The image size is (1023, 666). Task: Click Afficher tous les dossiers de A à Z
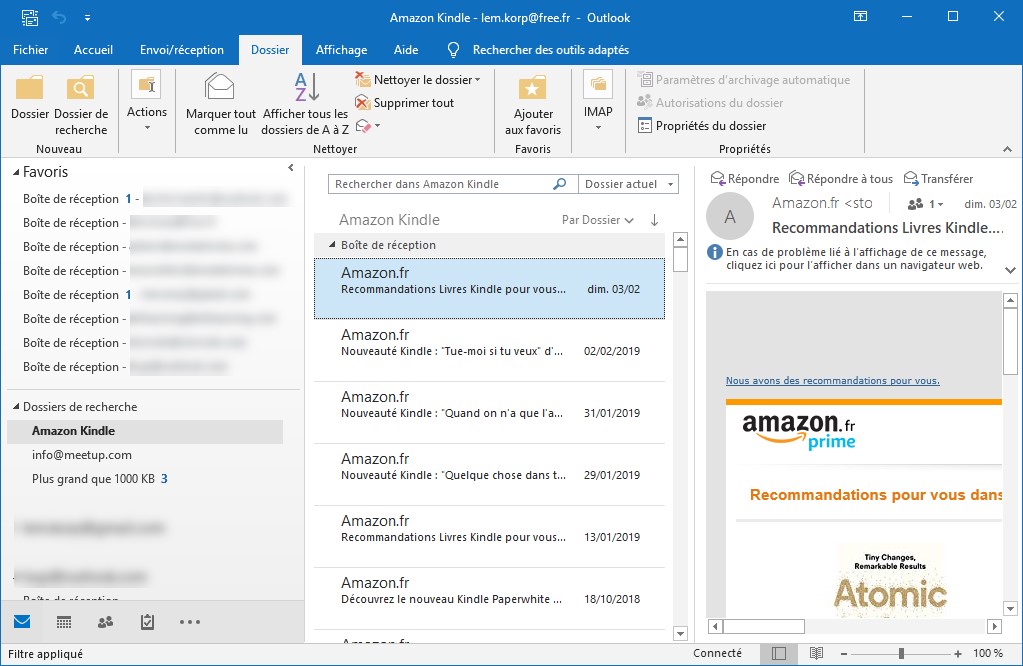[305, 88]
